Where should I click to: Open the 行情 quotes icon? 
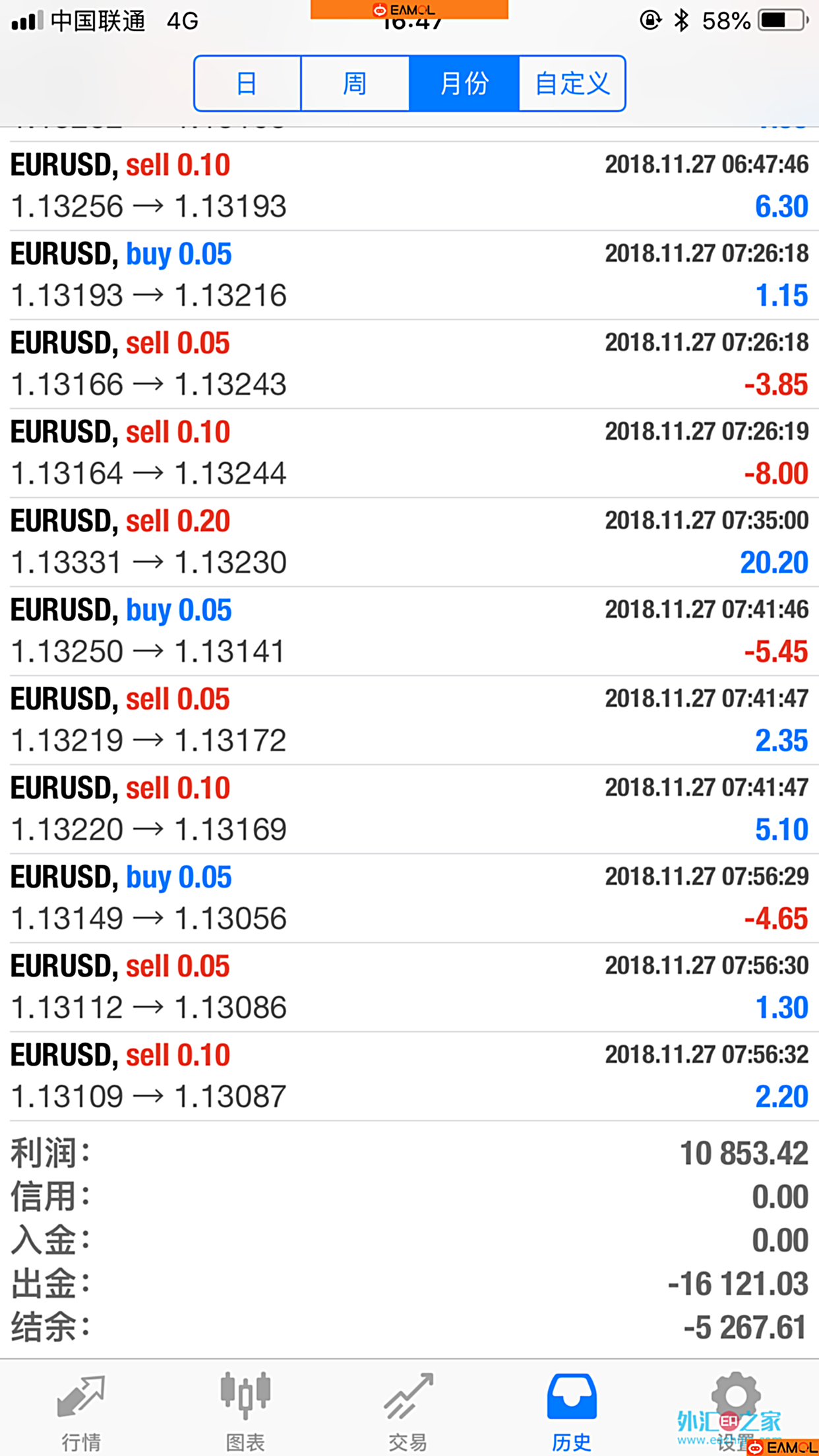click(x=81, y=1397)
